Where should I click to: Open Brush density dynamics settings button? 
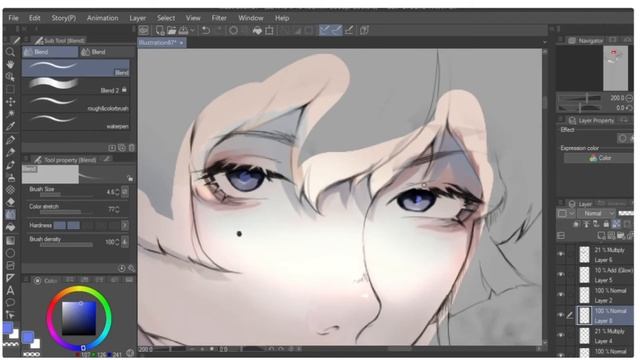[x=125, y=242]
